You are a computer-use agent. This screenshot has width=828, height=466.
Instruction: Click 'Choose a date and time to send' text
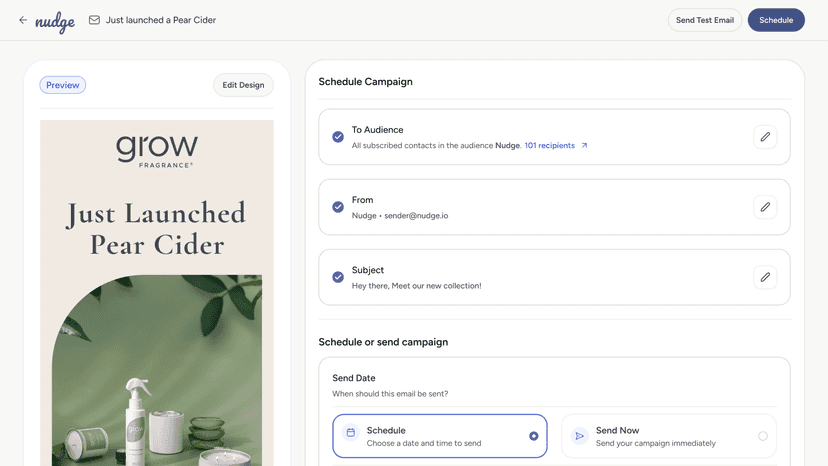pyautogui.click(x=424, y=443)
